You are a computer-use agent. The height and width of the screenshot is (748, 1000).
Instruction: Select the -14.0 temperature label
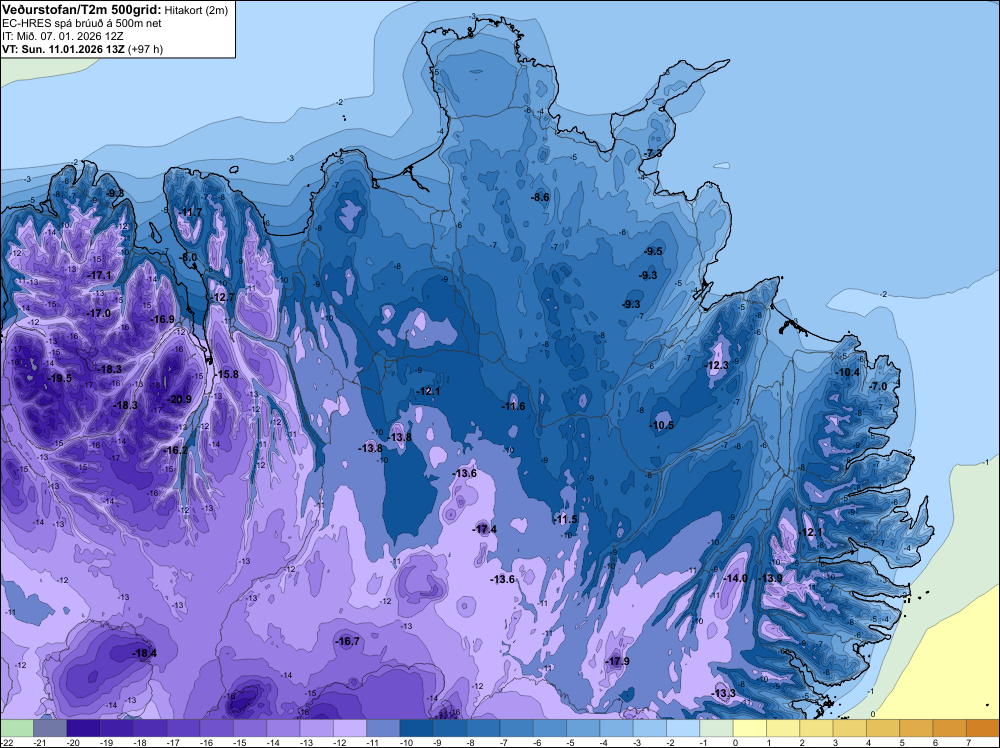pos(735,578)
